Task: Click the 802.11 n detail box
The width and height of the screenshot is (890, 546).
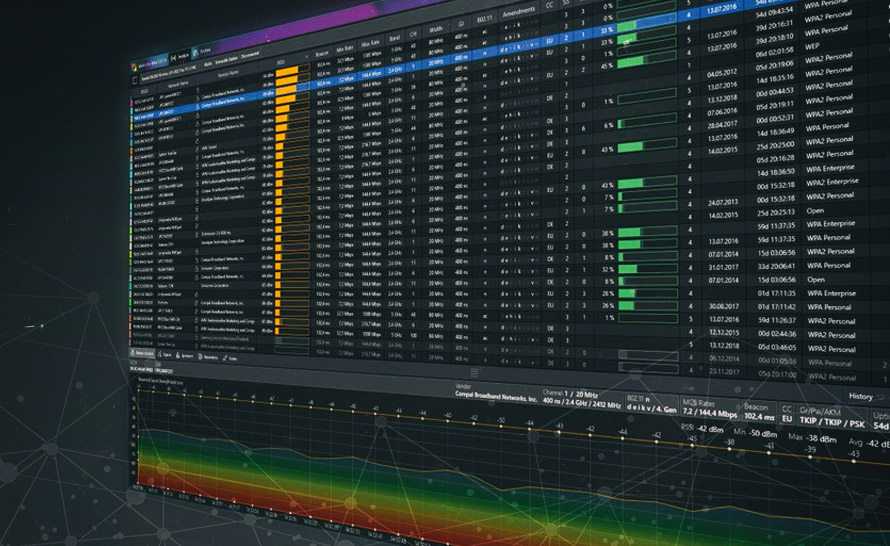Action: [x=652, y=404]
